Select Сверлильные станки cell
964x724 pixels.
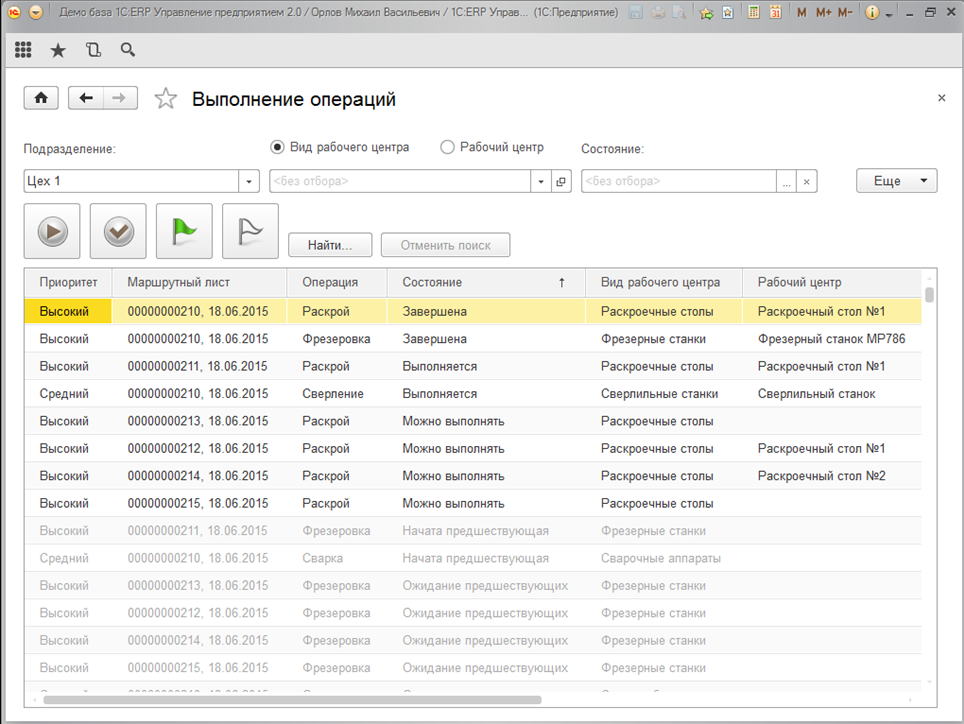[664, 394]
